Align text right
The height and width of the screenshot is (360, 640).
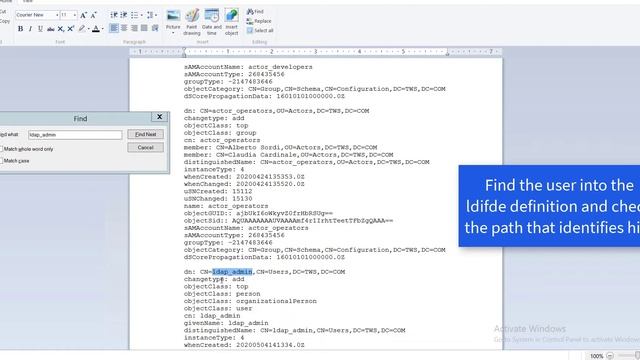click(134, 28)
